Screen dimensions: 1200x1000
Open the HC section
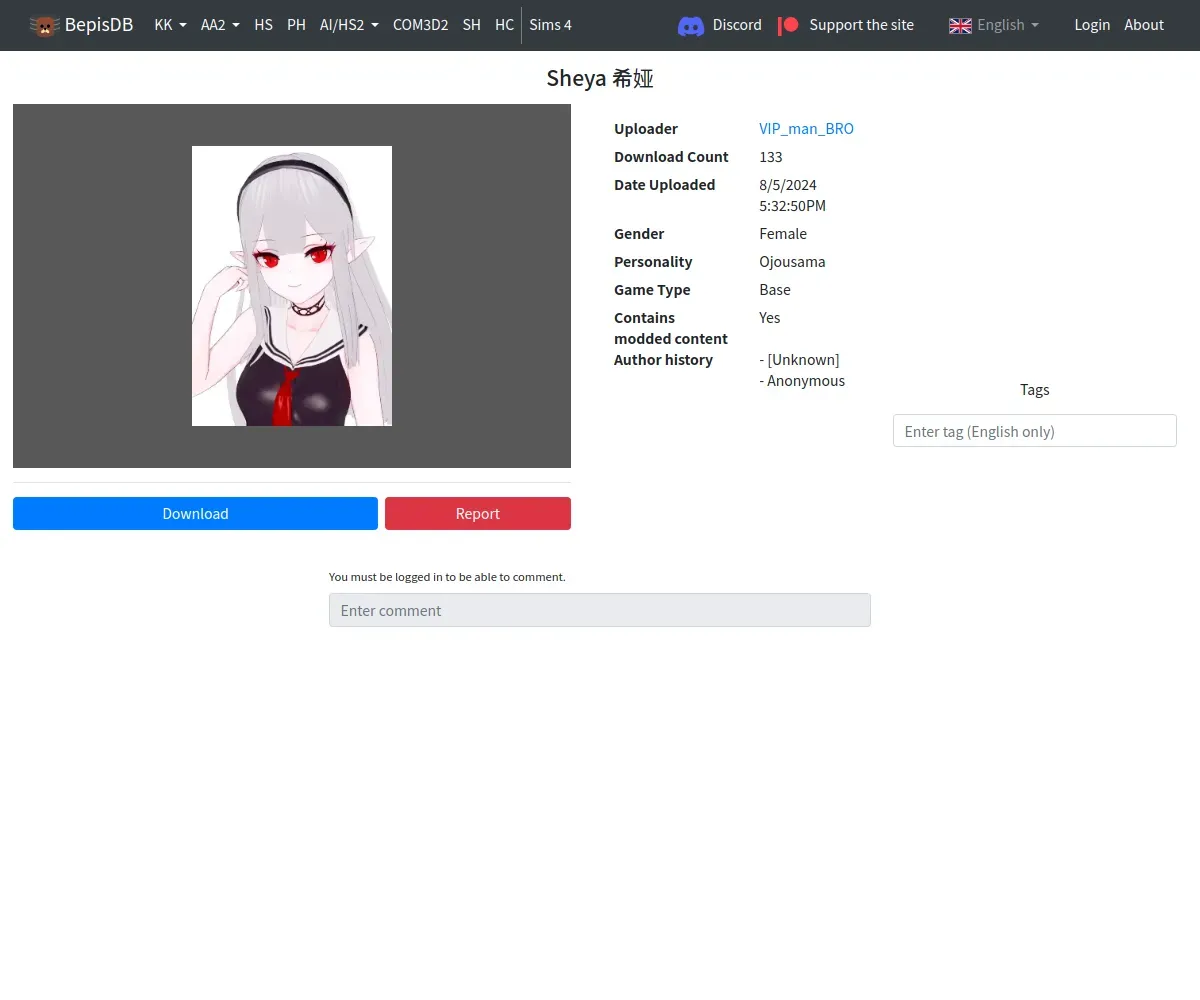tap(504, 25)
